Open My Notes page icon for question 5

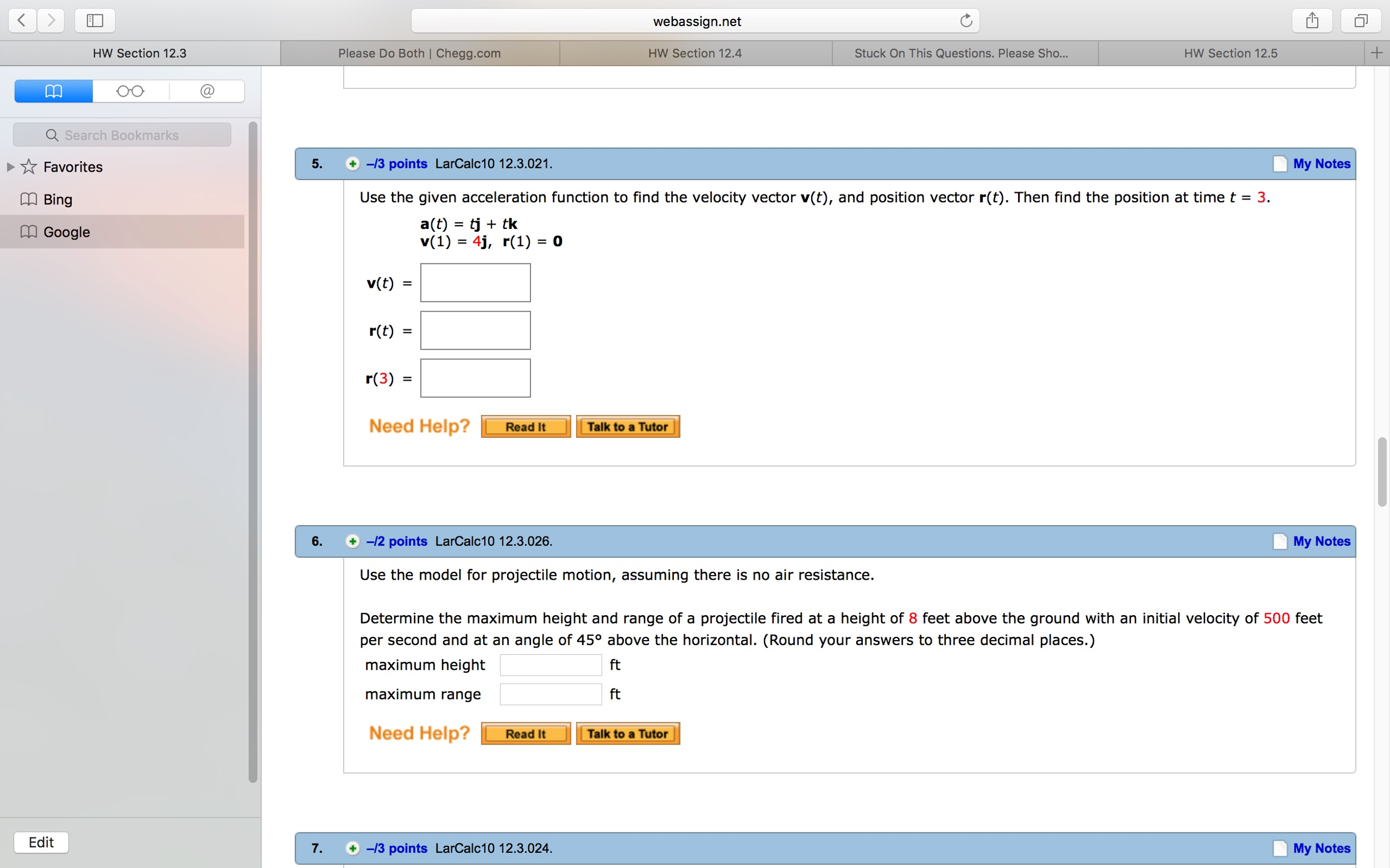pyautogui.click(x=1280, y=164)
